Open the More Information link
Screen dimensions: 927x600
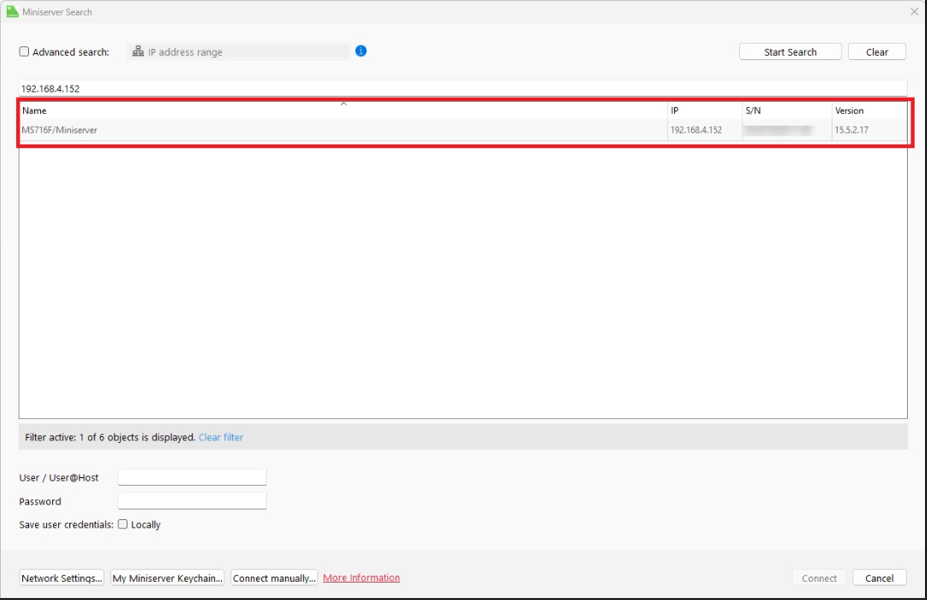click(x=361, y=578)
